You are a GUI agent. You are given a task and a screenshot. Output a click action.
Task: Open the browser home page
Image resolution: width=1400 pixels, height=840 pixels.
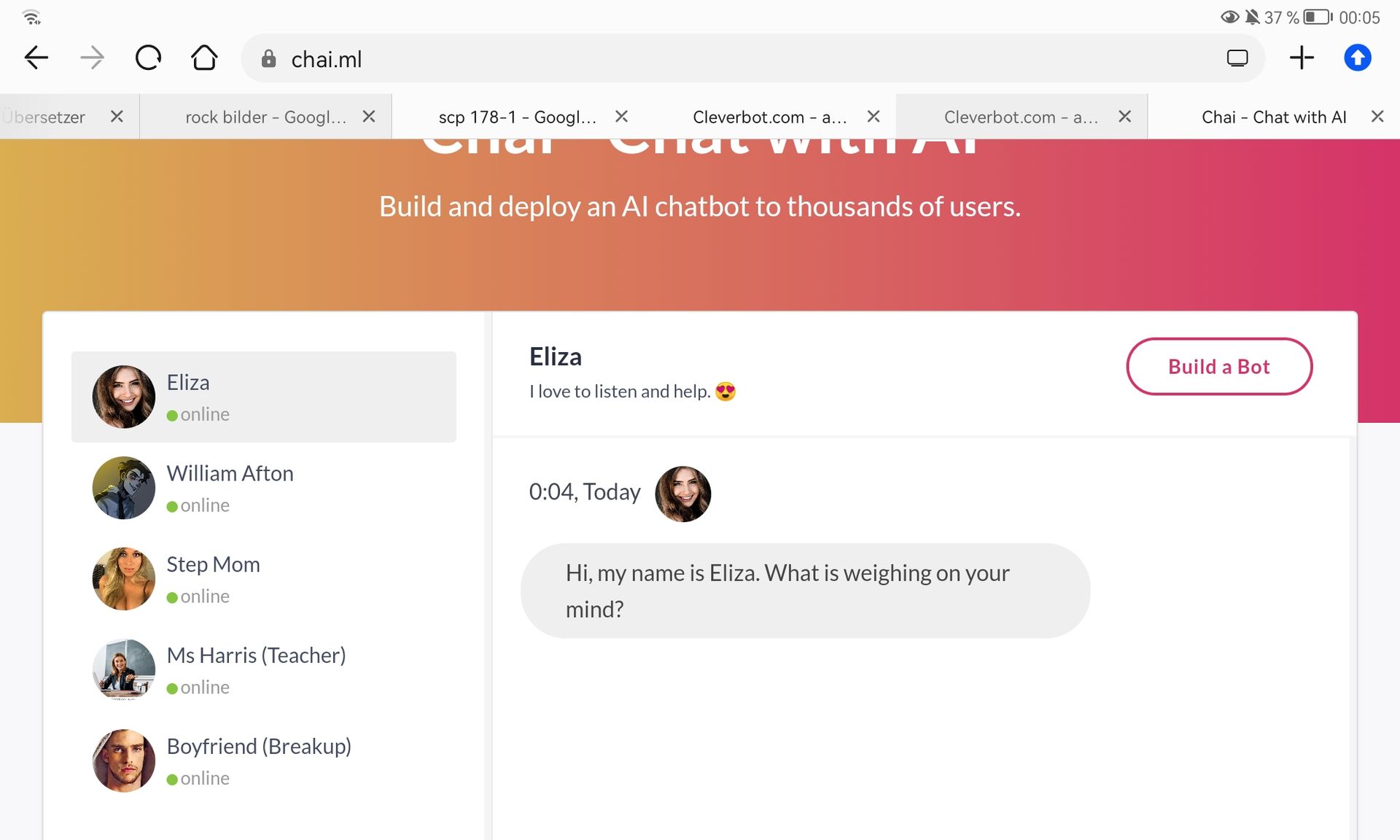204,58
